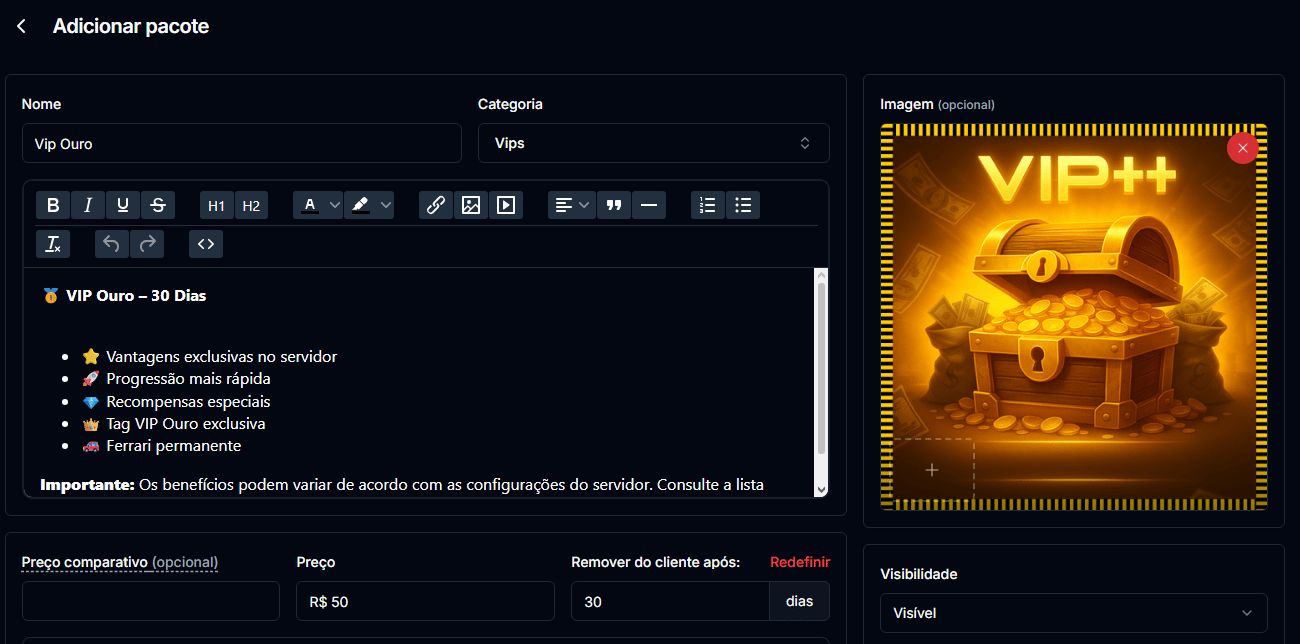
Task: Apply strikethrough formatting
Action: 158,205
